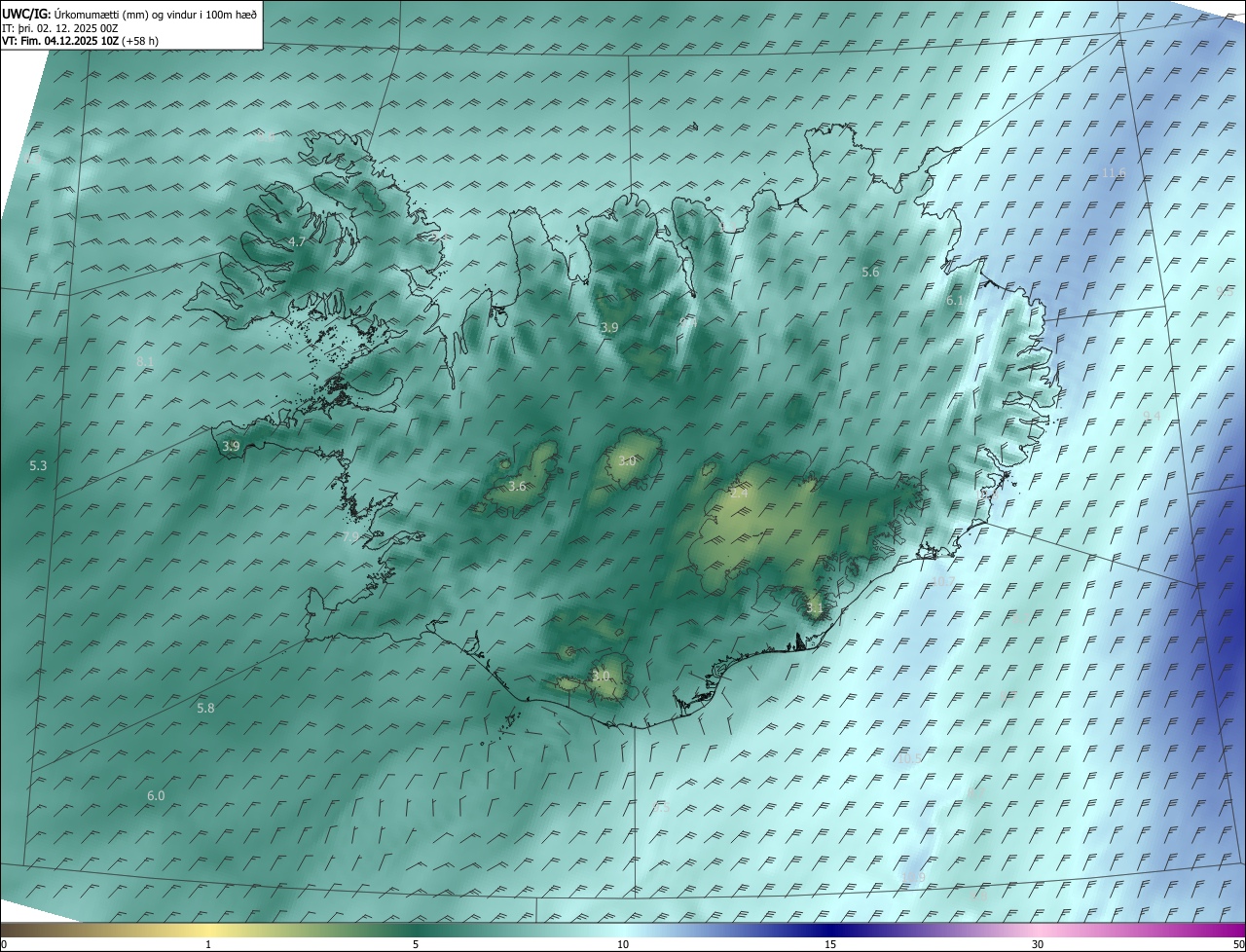Click the 3.0 value on Hofsjökull glacier
Screen dimensions: 1246x952
point(627,460)
